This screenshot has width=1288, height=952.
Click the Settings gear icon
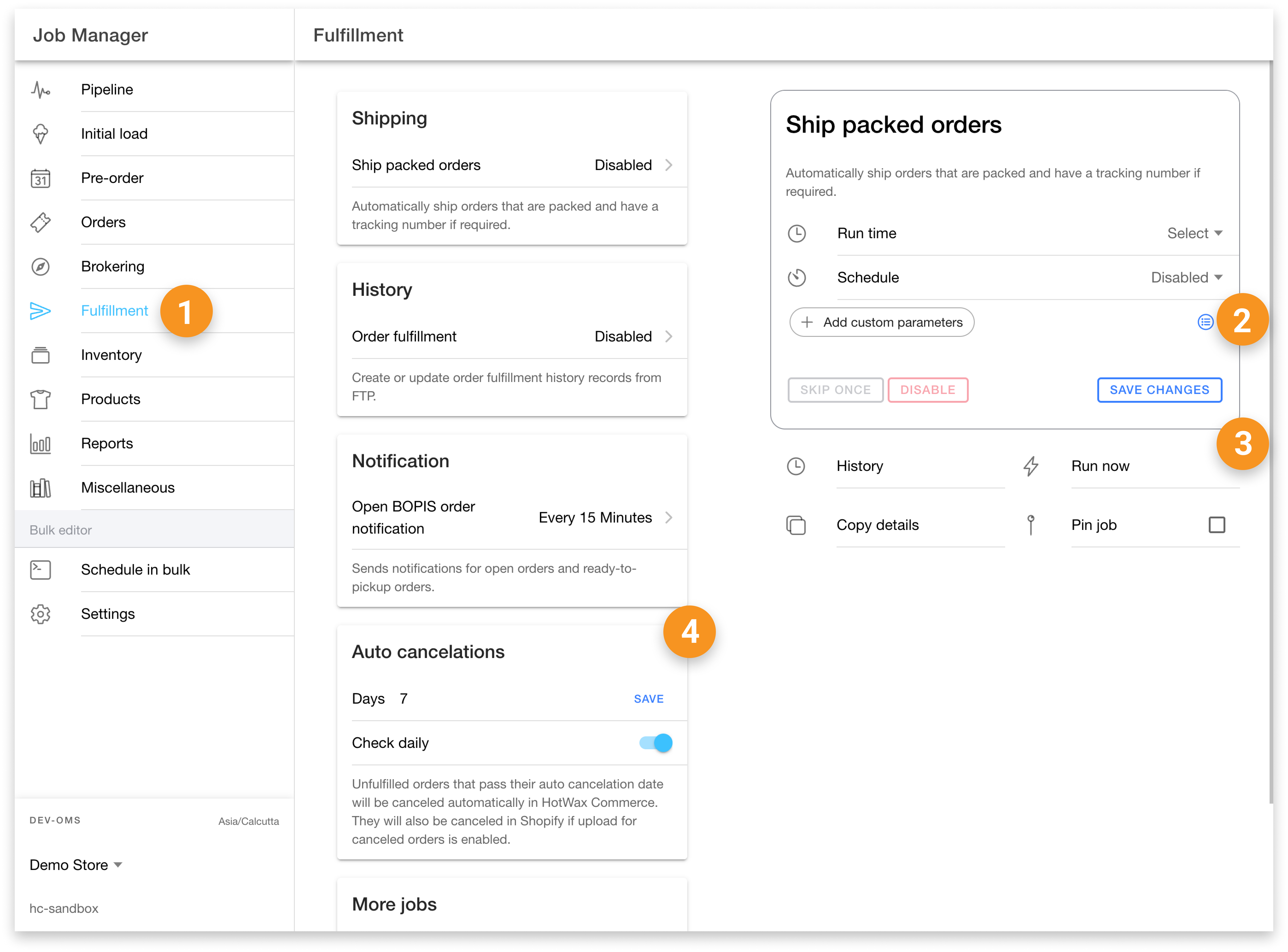[x=40, y=614]
